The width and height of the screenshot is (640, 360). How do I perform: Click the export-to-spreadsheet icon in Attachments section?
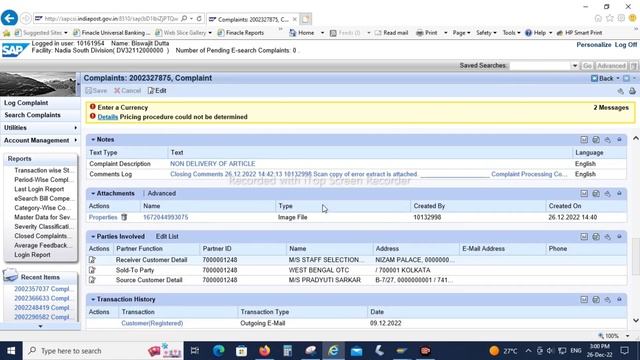[596, 193]
